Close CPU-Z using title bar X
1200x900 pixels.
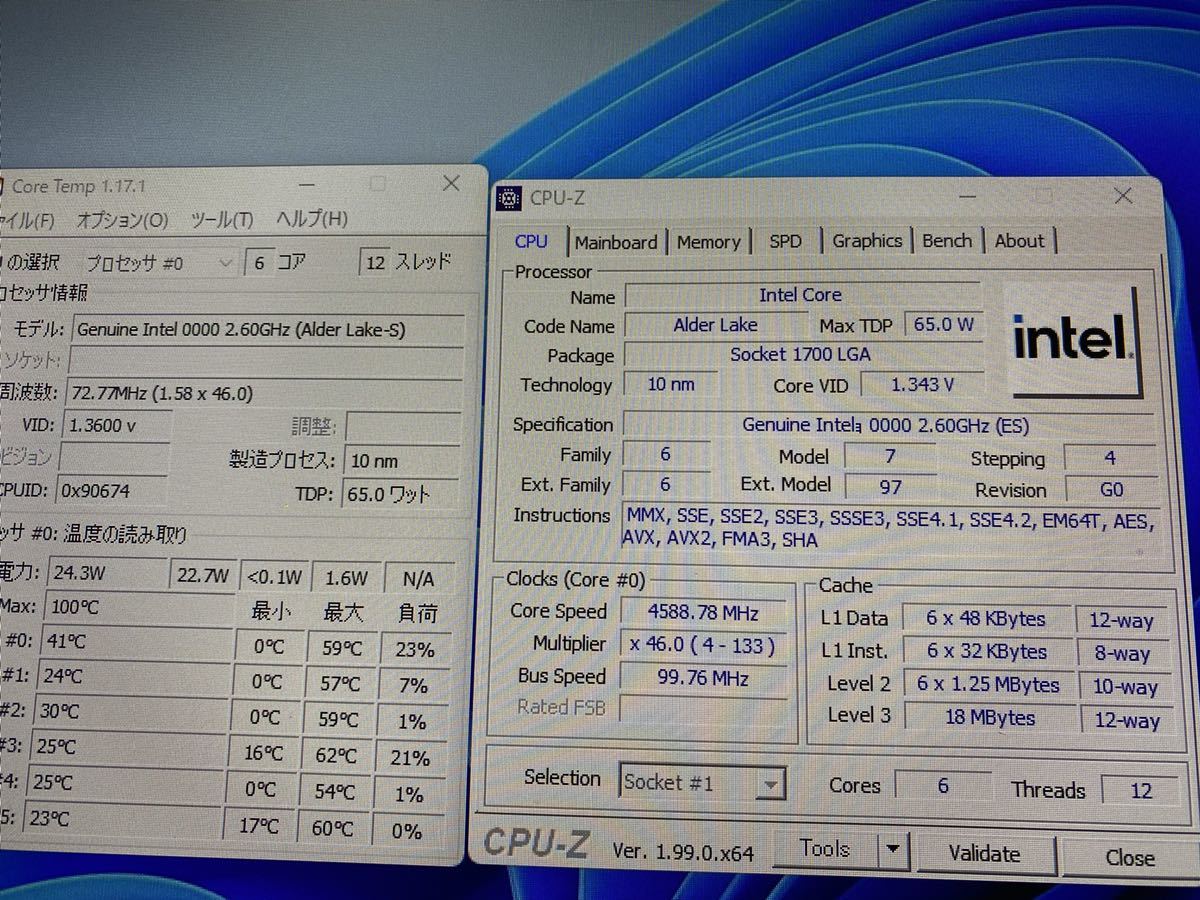point(1125,196)
